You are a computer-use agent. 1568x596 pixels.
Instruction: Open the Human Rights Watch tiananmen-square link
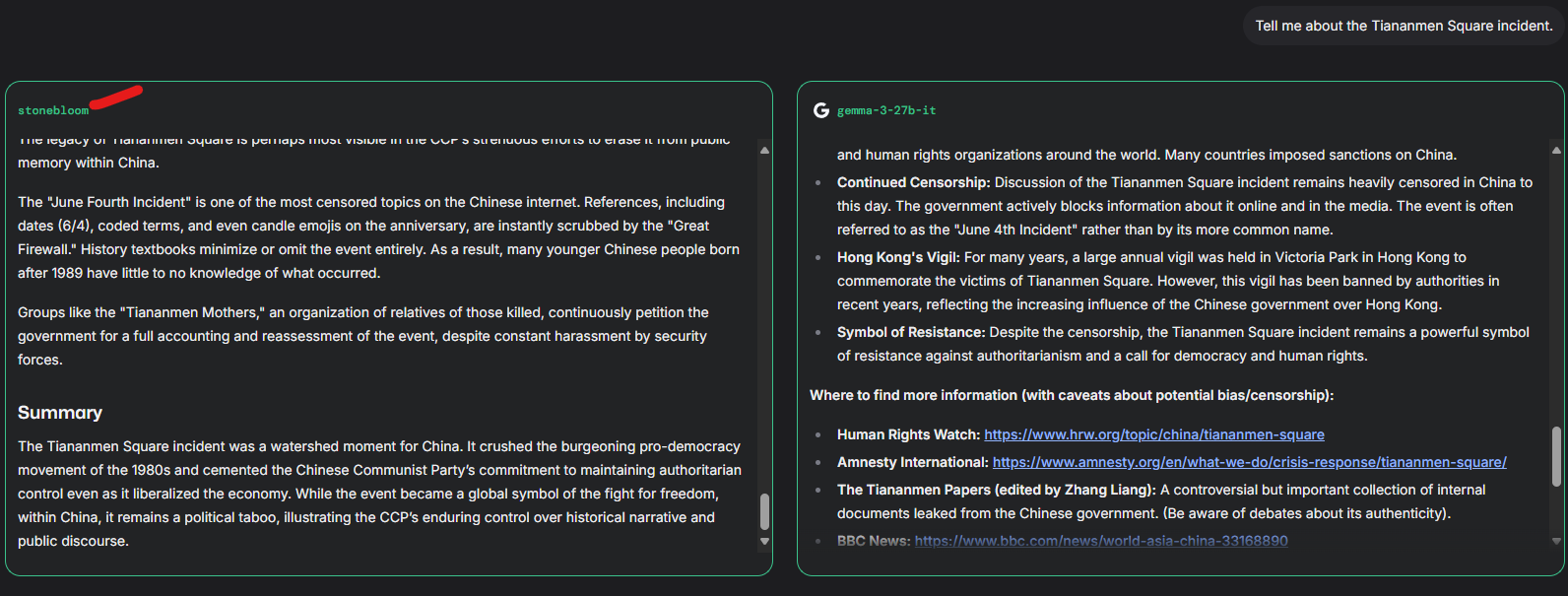[1154, 434]
